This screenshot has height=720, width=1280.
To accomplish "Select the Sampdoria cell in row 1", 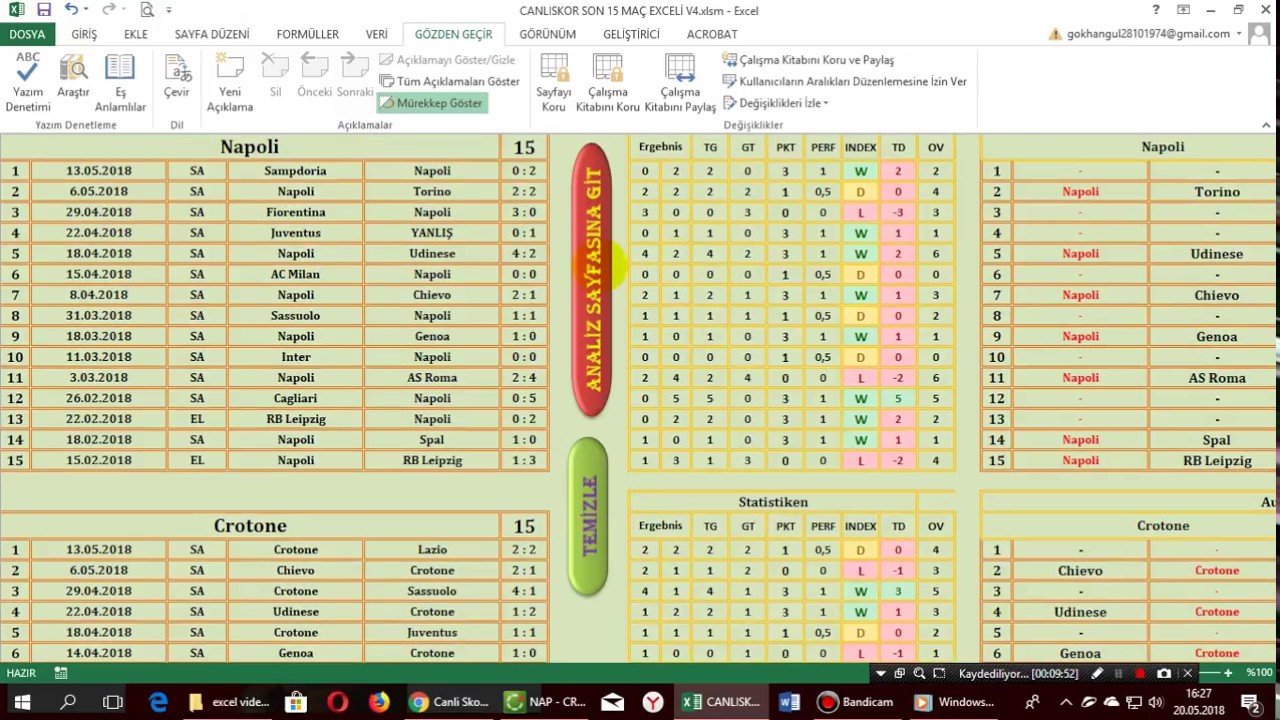I will (295, 171).
